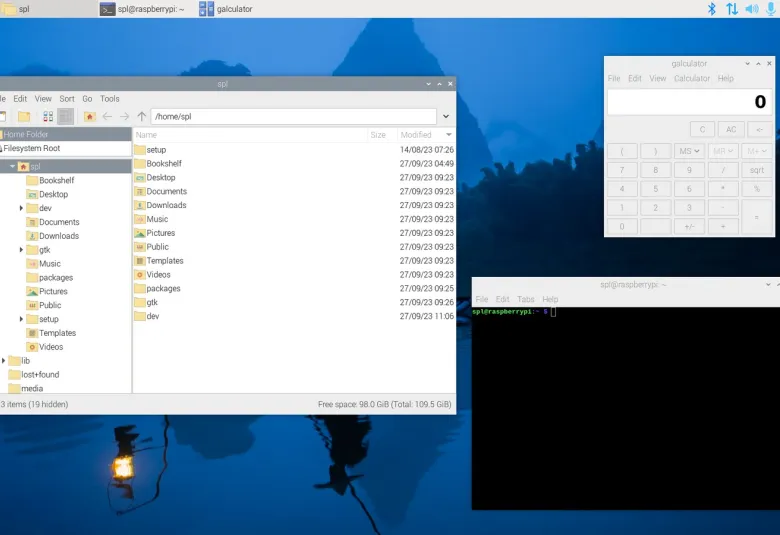Select Home Folder in places panel
780x535 pixels.
pyautogui.click(x=66, y=134)
